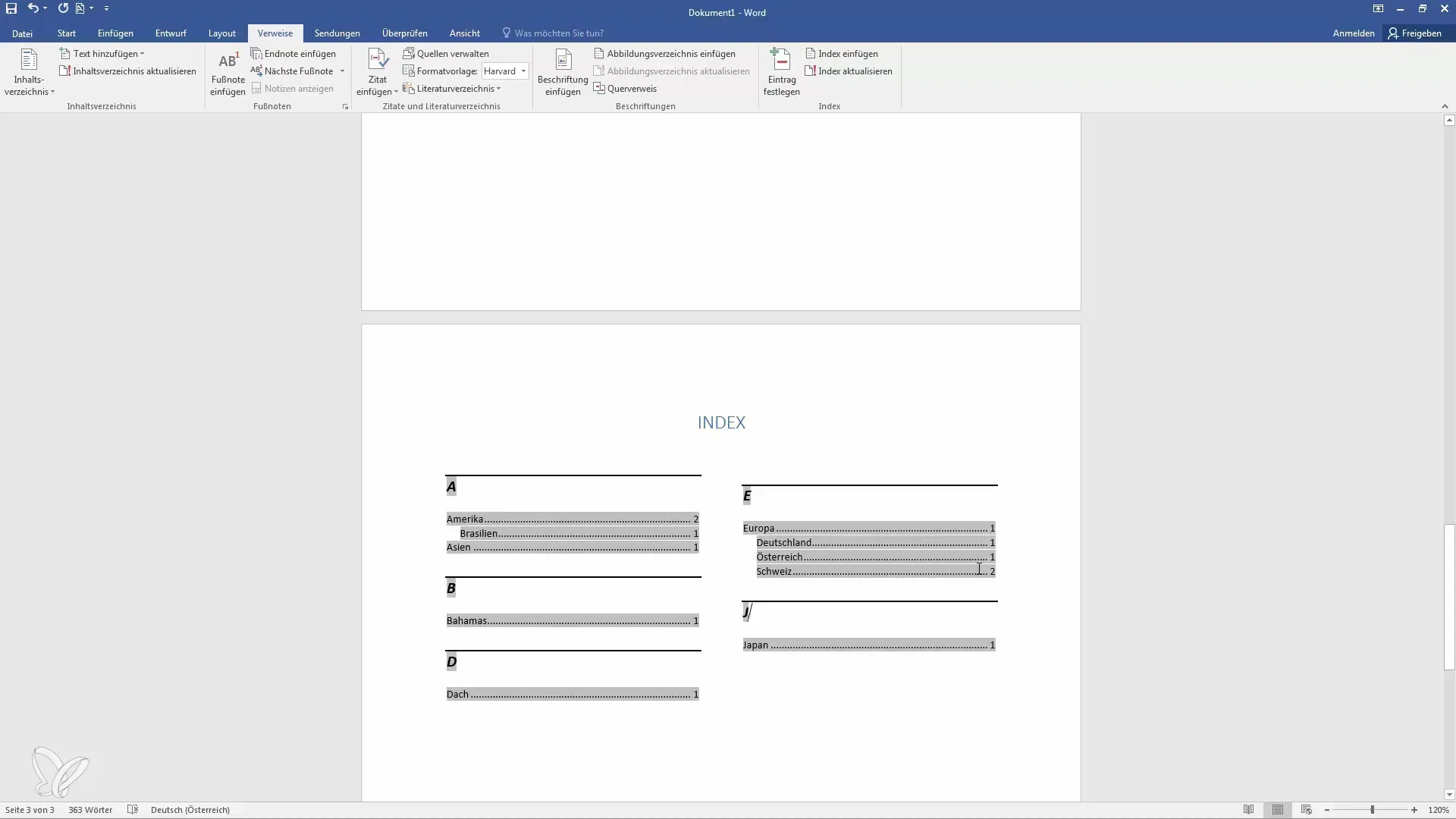Click the Deutschland index subentry

[876, 543]
